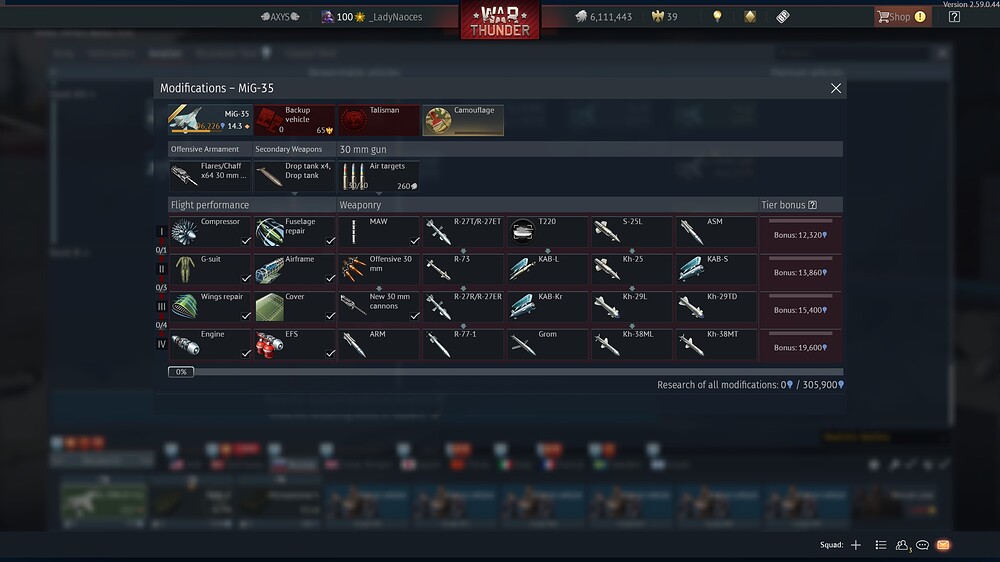Select the Kh-25 missile modification
This screenshot has height=562, width=1000.
632,269
